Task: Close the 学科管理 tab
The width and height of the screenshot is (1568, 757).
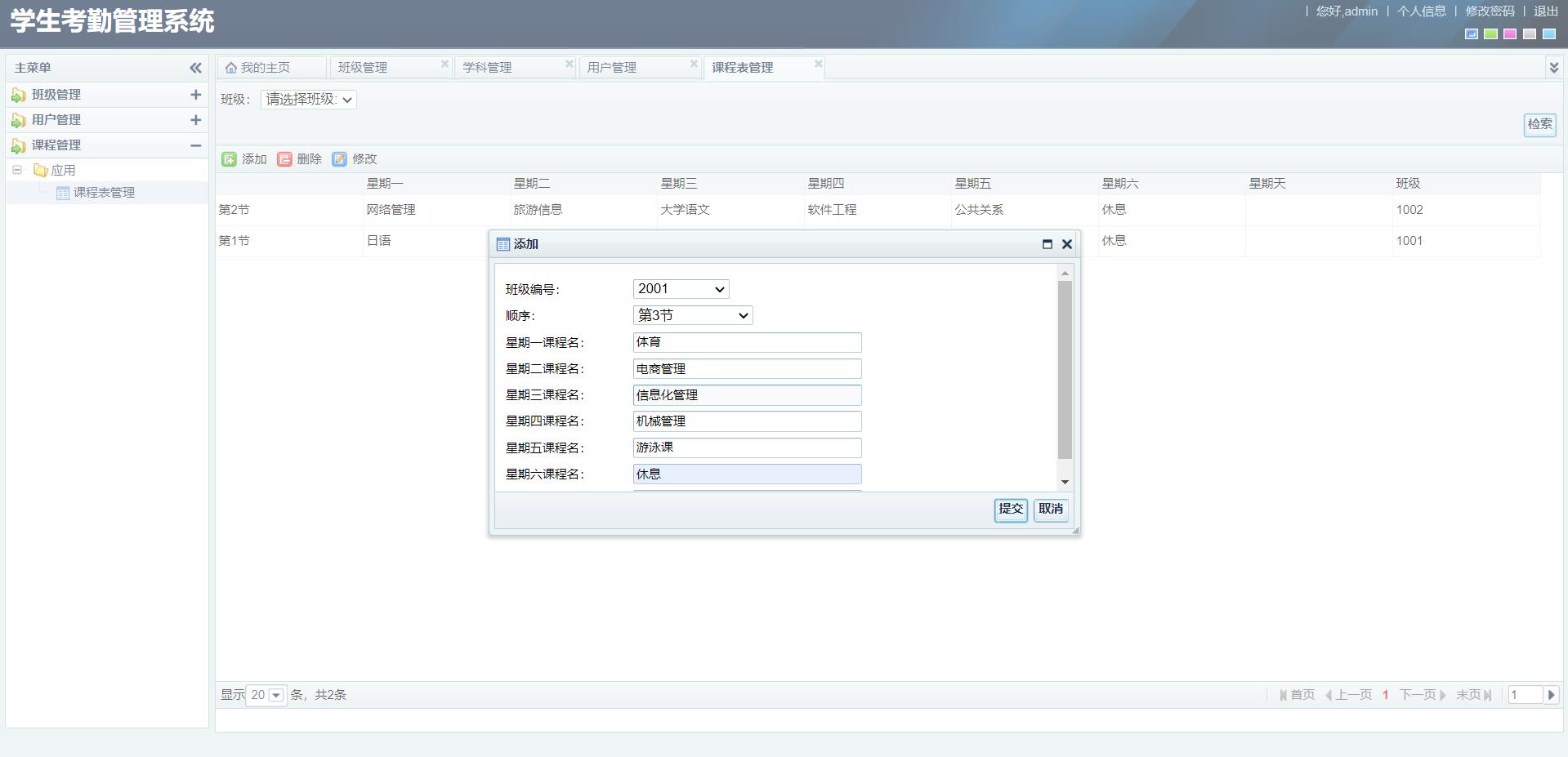Action: tap(570, 64)
